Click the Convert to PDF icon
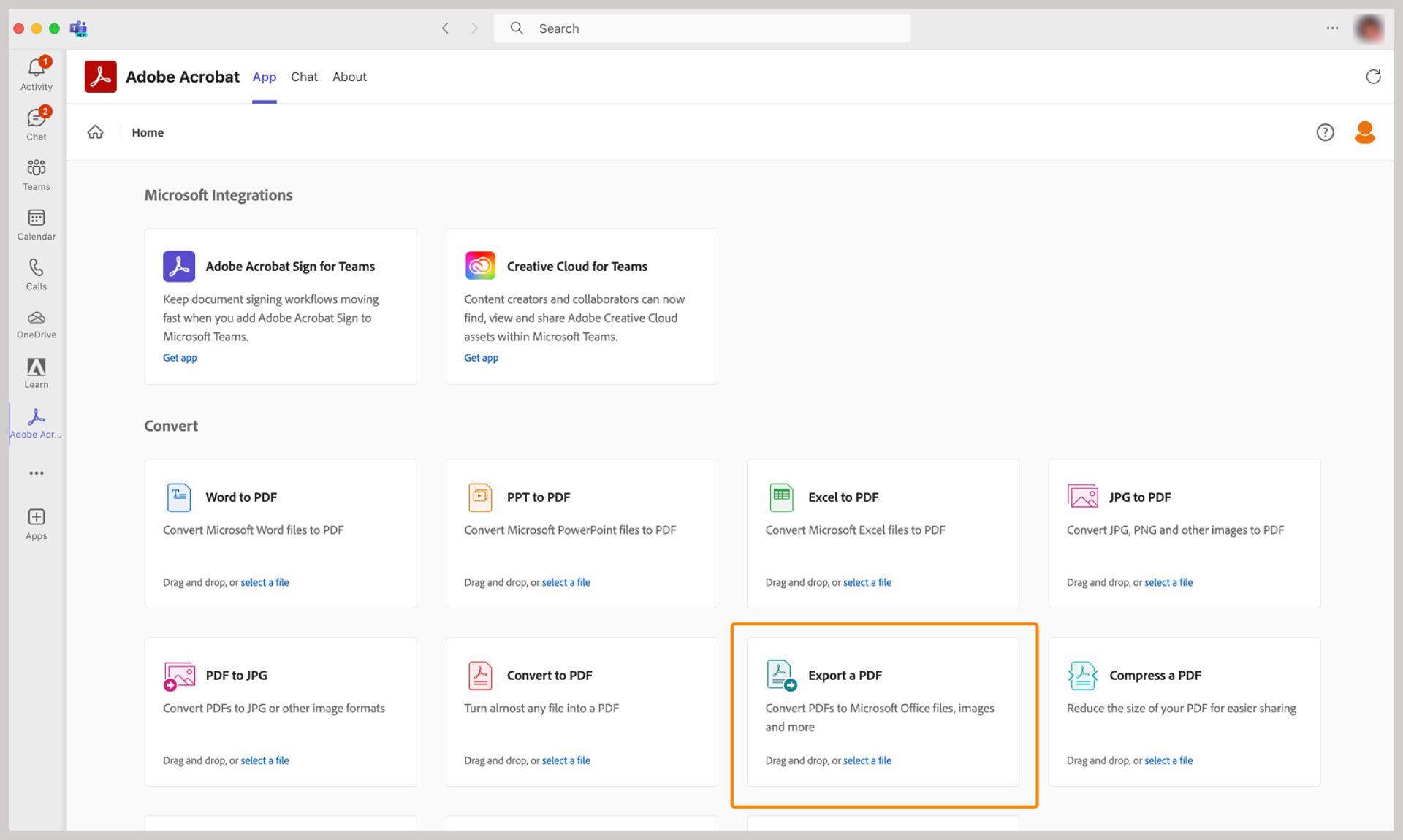This screenshot has height=840, width=1403. click(480, 676)
